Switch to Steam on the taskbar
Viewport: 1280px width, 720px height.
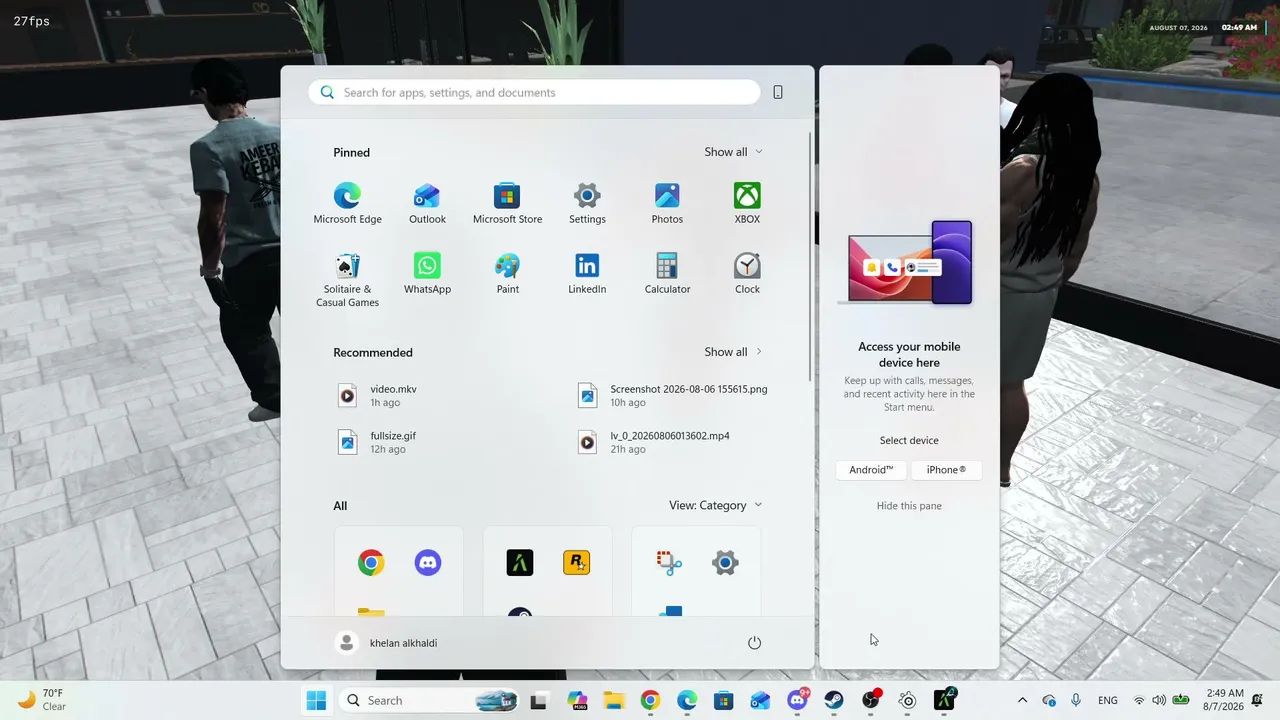coord(834,700)
